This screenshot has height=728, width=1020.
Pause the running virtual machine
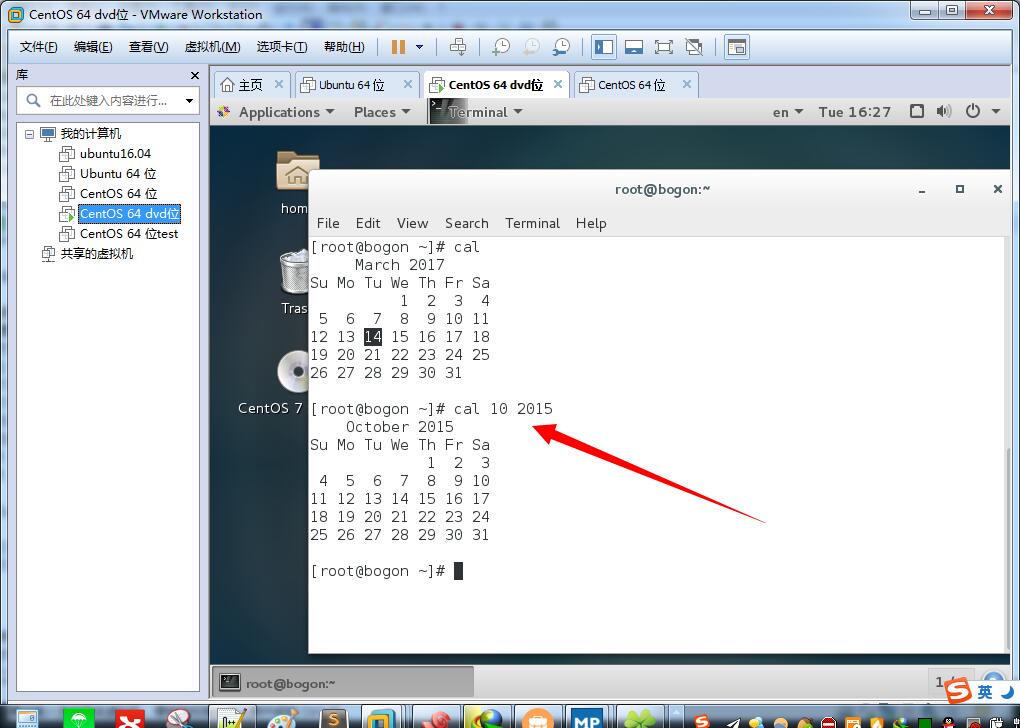pyautogui.click(x=399, y=47)
